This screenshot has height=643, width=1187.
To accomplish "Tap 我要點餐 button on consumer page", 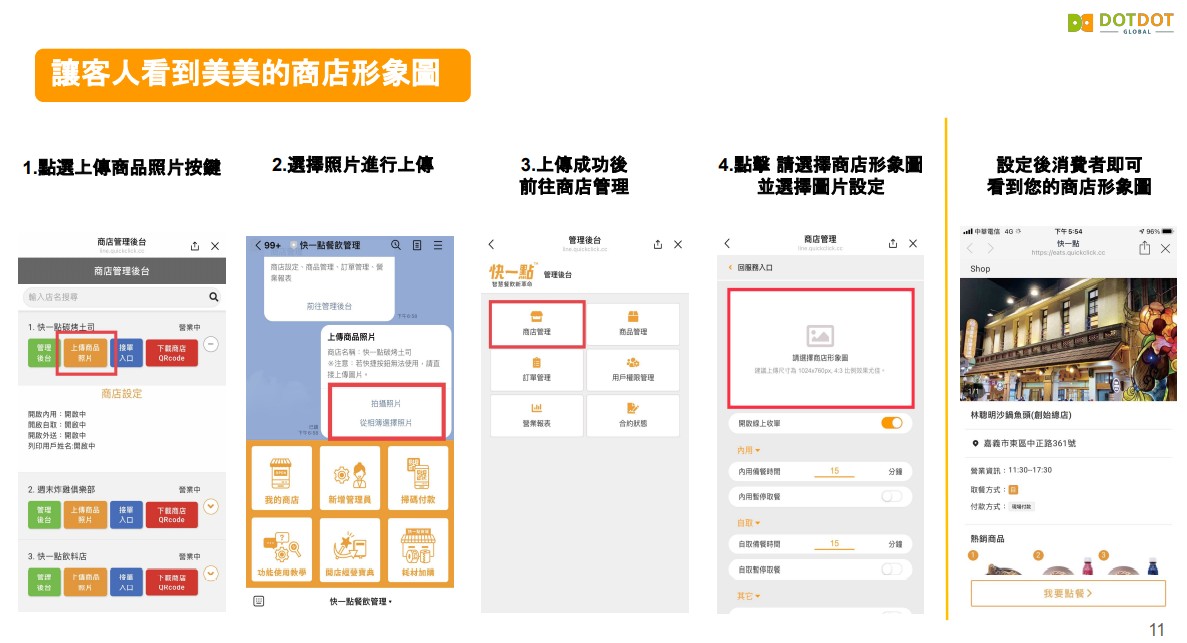I will coord(1067,594).
